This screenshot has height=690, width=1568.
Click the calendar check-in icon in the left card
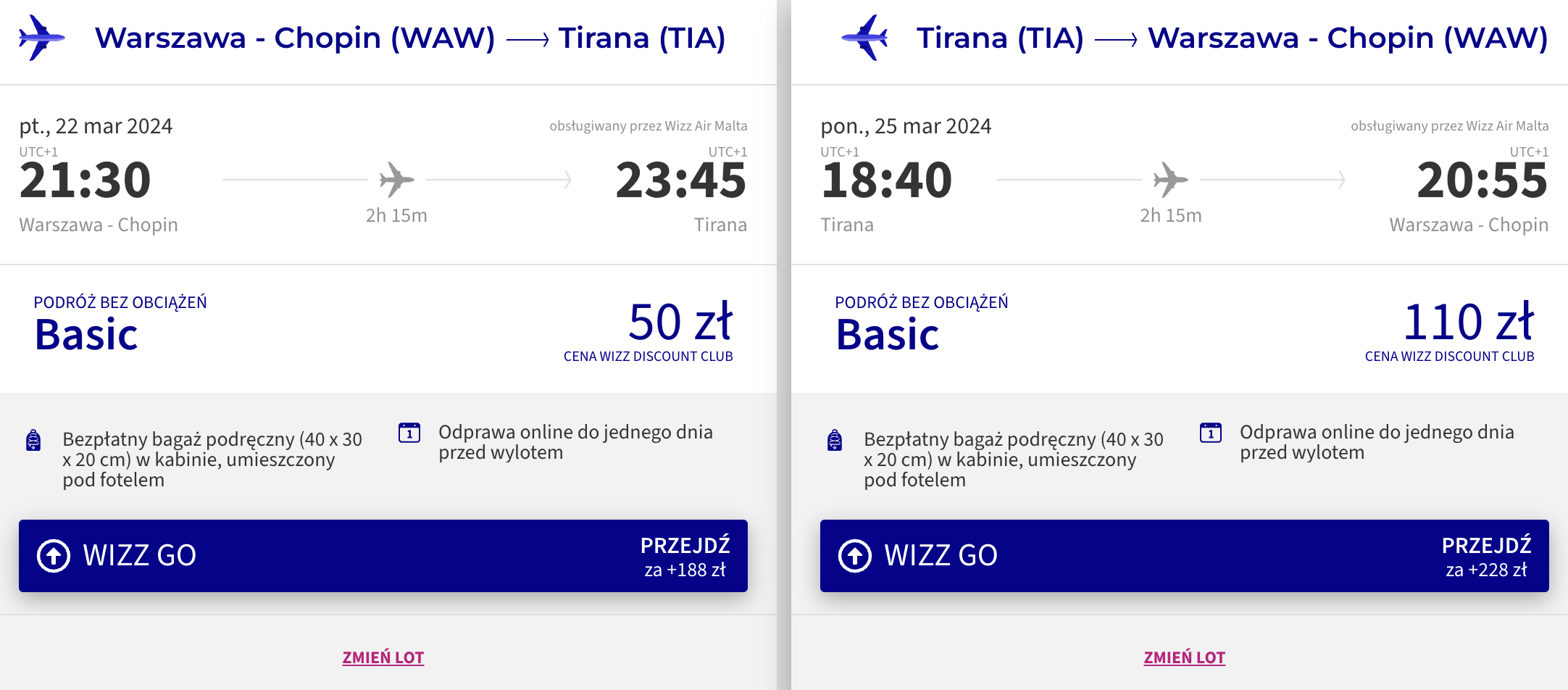click(x=409, y=433)
